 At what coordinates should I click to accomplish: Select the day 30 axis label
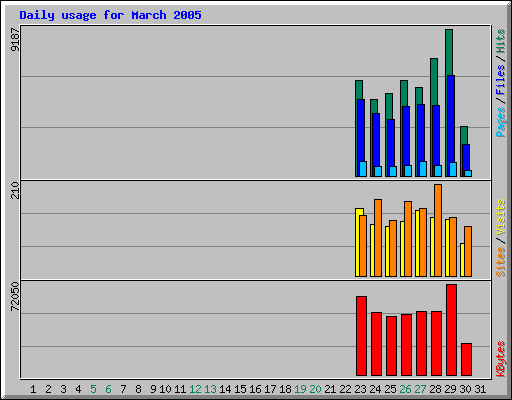(x=465, y=389)
